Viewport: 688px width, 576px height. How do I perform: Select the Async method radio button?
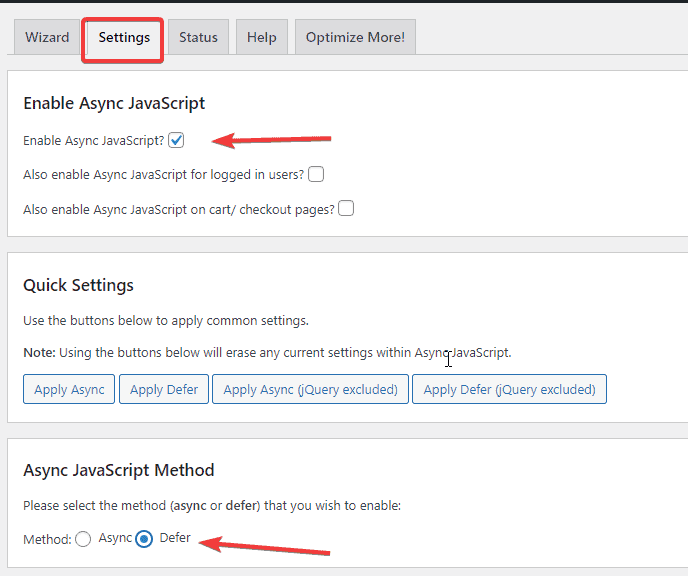(x=83, y=539)
